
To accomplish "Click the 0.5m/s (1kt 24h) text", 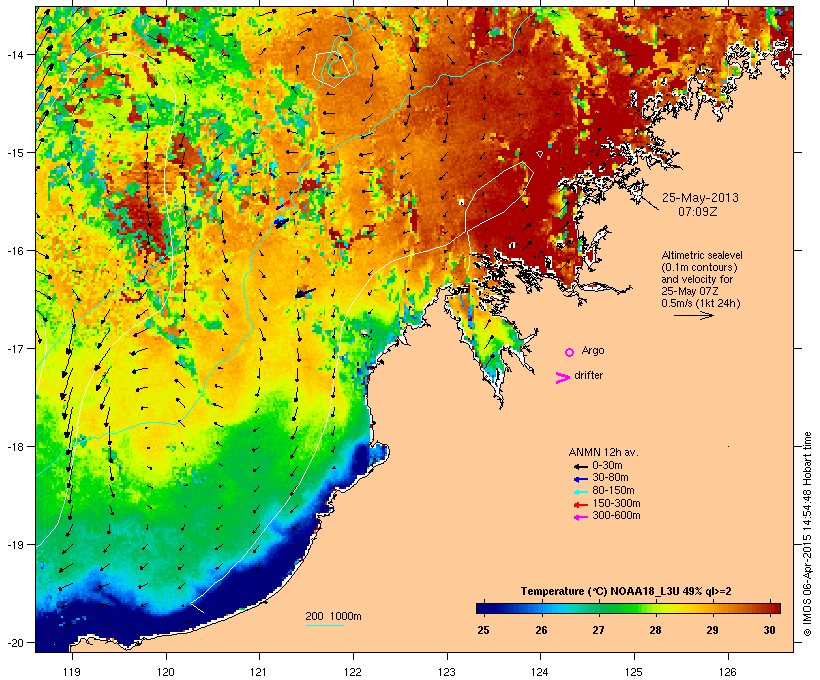I will [701, 303].
